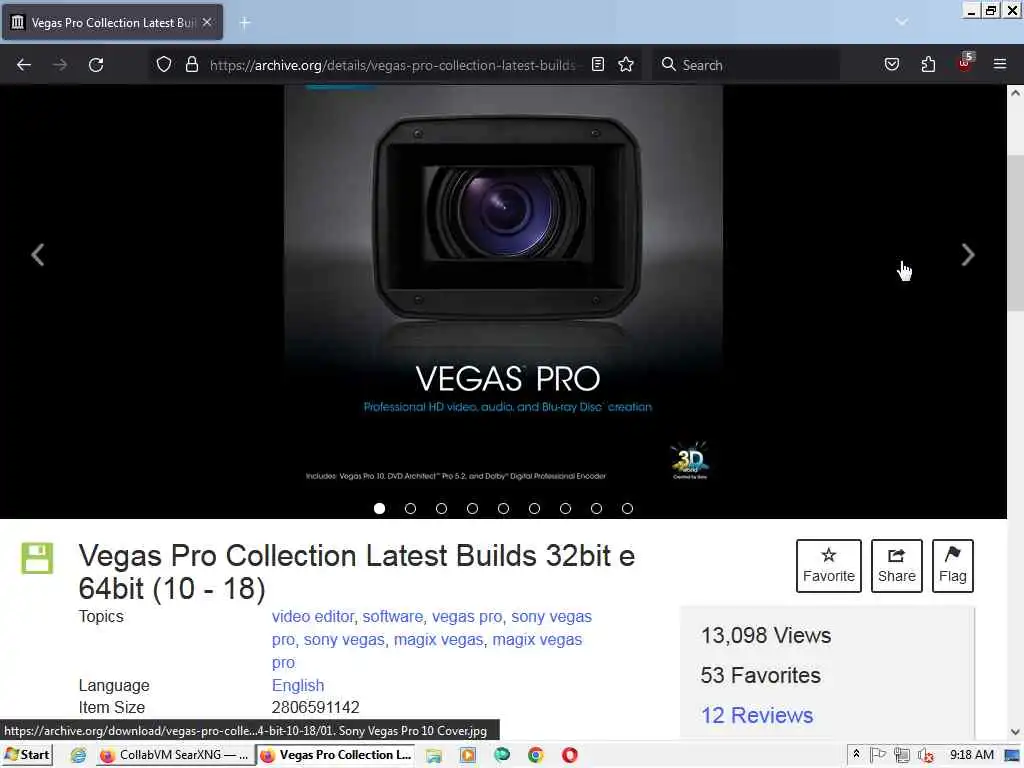This screenshot has height=768, width=1024.
Task: Click the page scrollbar up arrow
Action: click(1015, 93)
